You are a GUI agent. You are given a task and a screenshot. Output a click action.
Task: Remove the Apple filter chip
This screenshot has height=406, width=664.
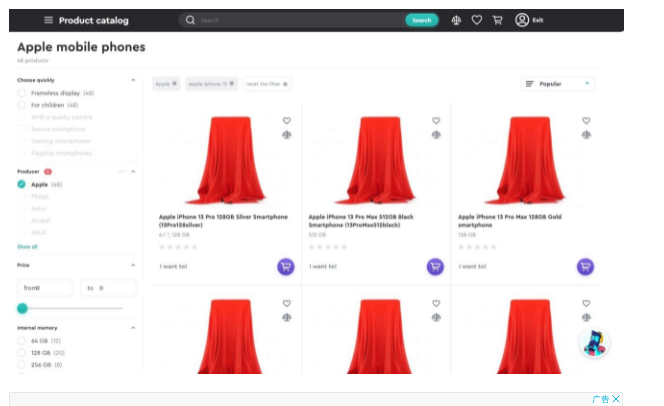[174, 84]
